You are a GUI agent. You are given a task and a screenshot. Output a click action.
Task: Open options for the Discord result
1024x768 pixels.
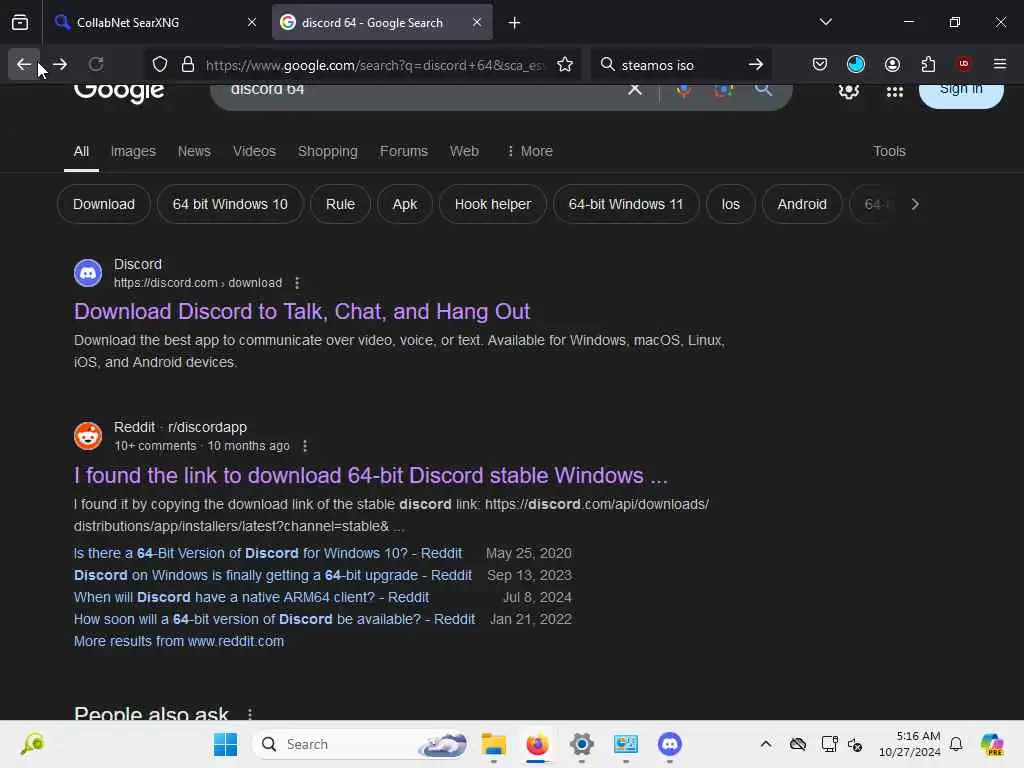coord(297,283)
